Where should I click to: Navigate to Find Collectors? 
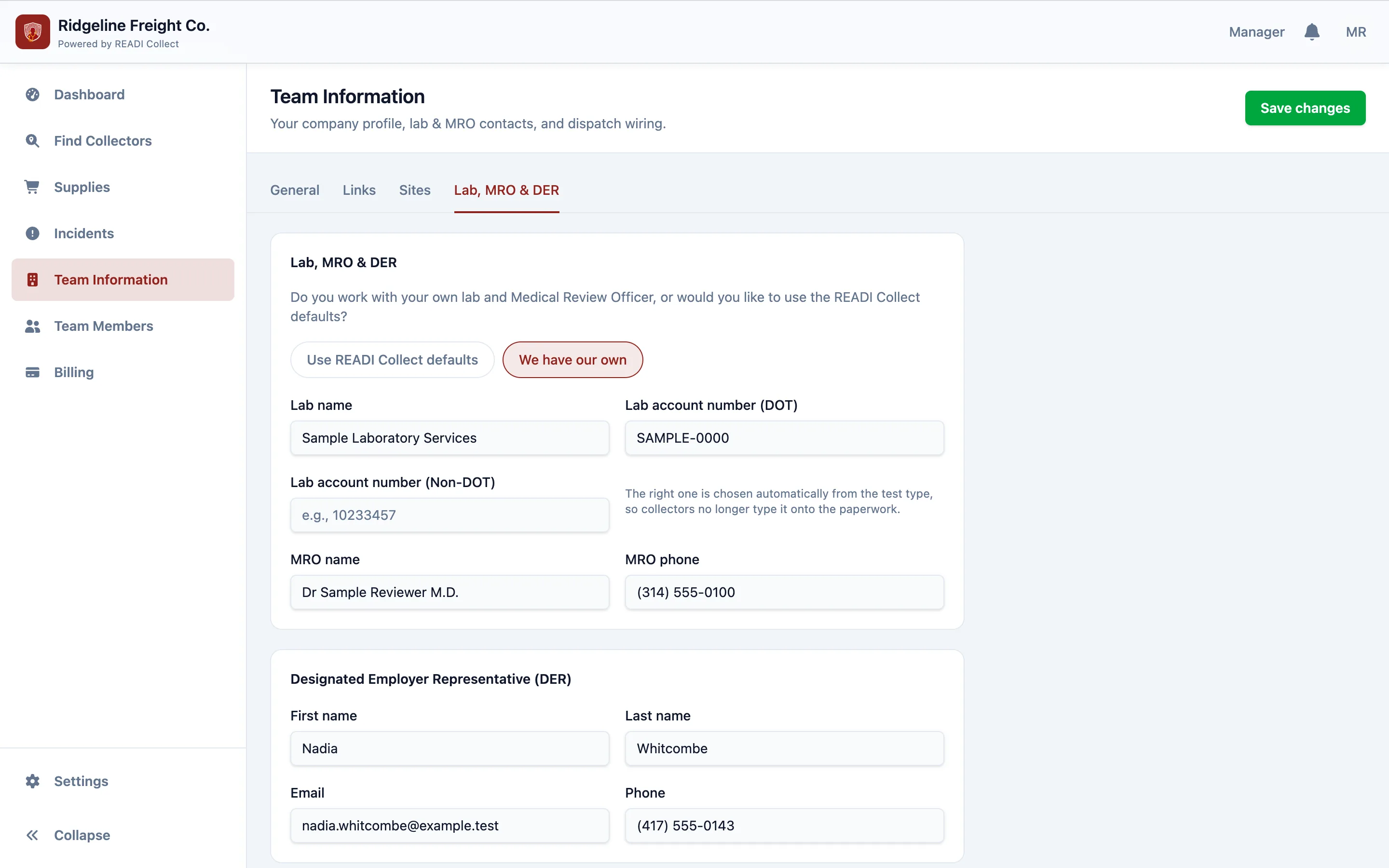(x=123, y=141)
